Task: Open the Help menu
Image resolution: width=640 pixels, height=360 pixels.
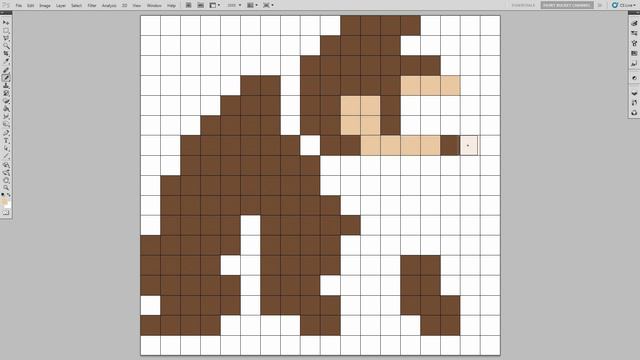Action: 171,6
